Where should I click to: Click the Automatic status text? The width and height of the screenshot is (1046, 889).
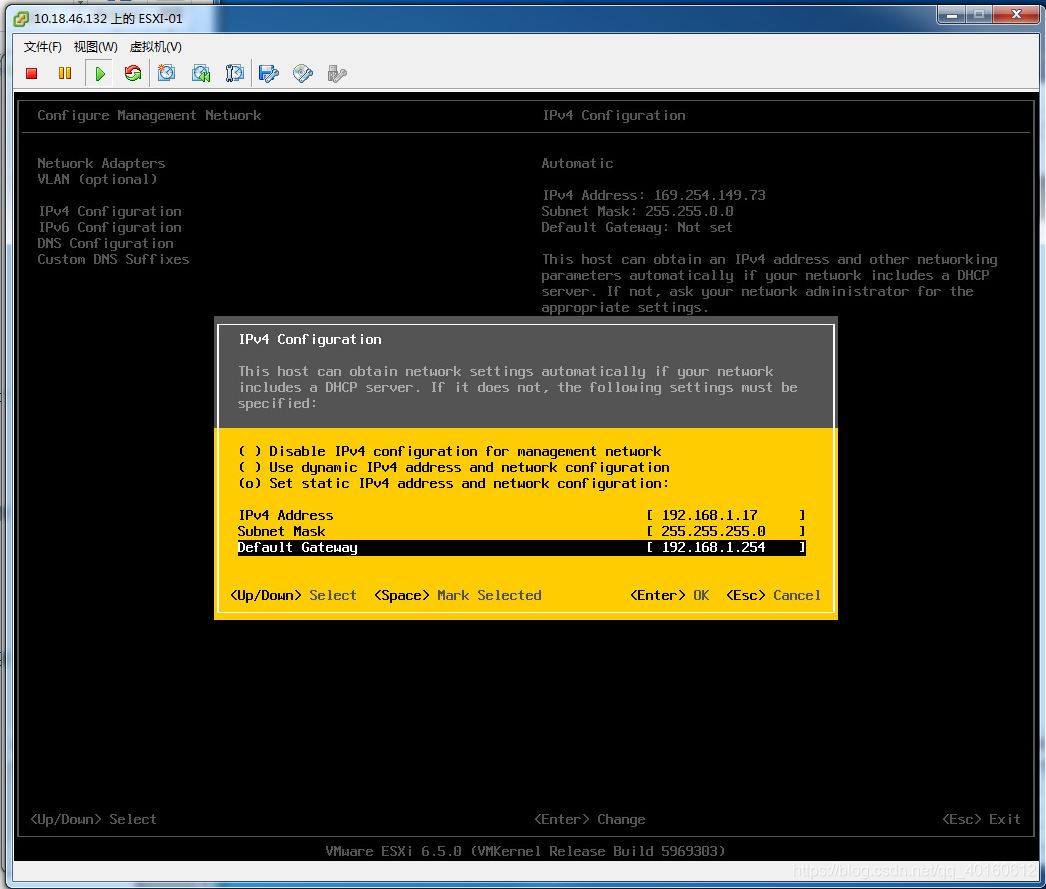(578, 163)
